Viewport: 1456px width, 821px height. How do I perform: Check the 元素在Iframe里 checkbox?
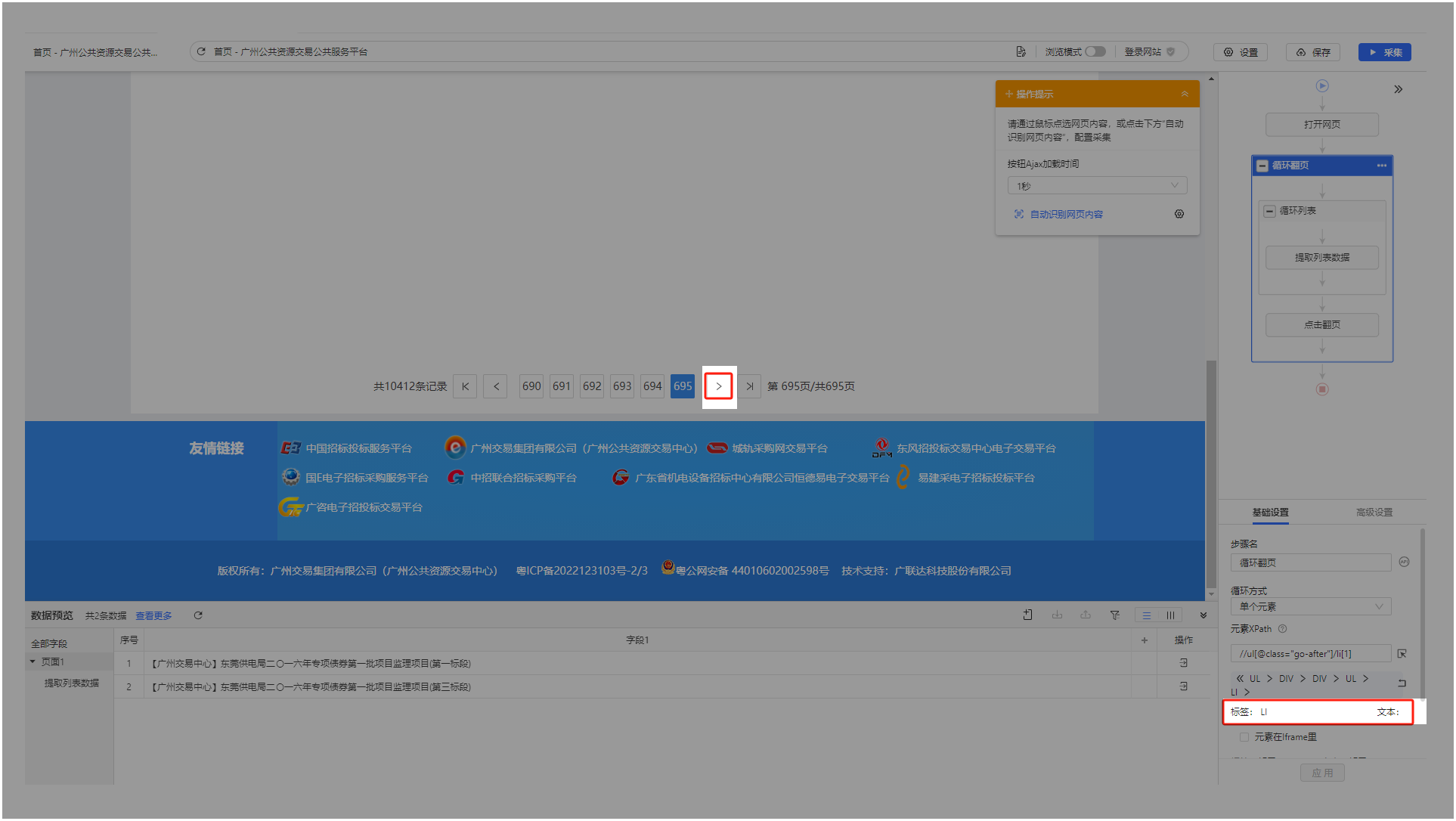click(1244, 737)
